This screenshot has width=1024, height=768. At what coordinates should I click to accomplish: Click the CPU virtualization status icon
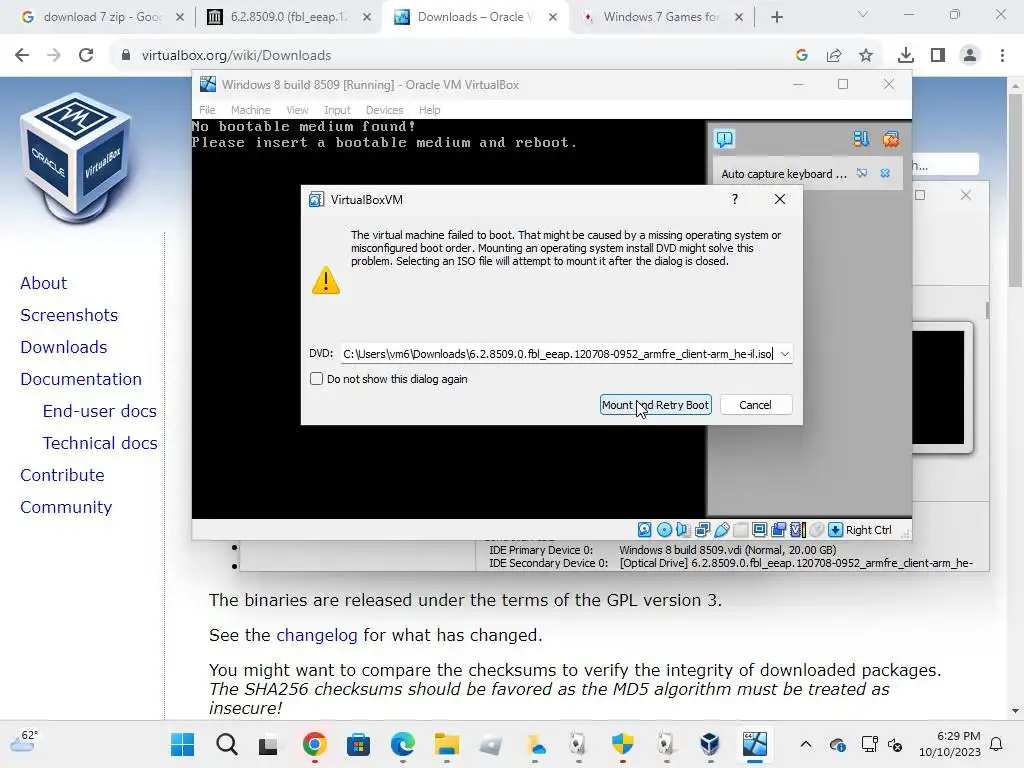point(797,530)
